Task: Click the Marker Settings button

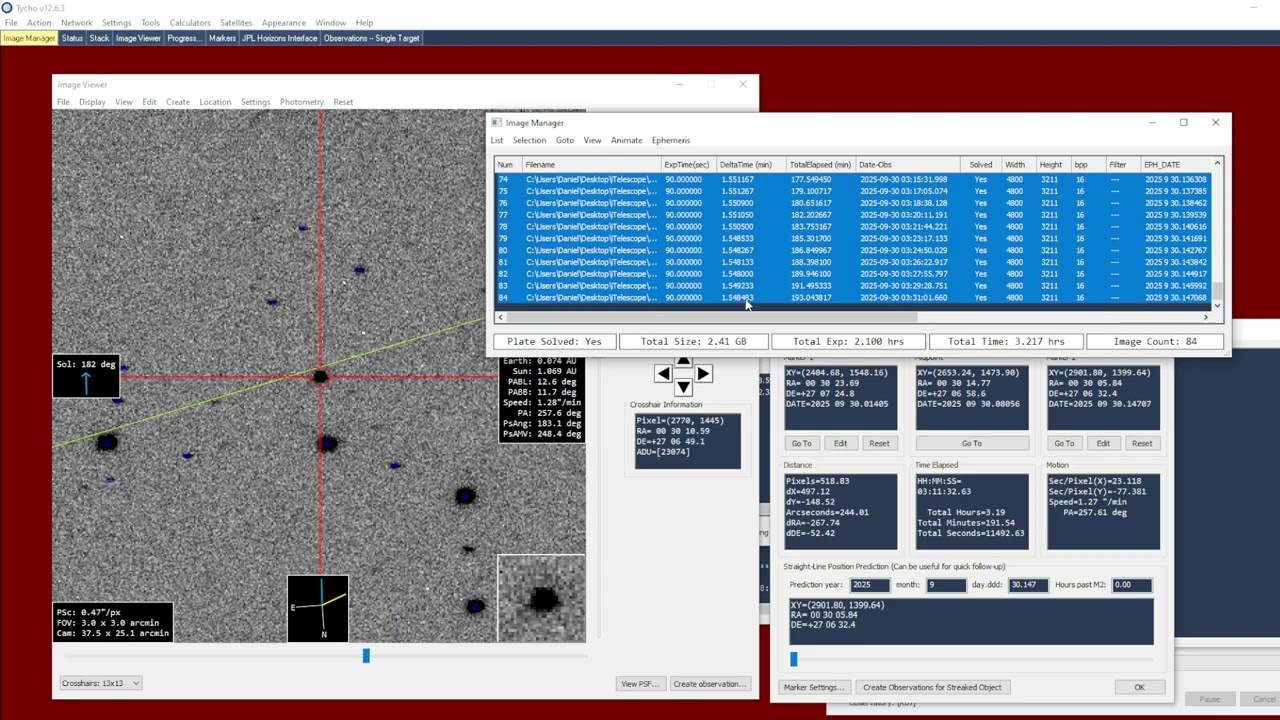Action: pyautogui.click(x=812, y=687)
